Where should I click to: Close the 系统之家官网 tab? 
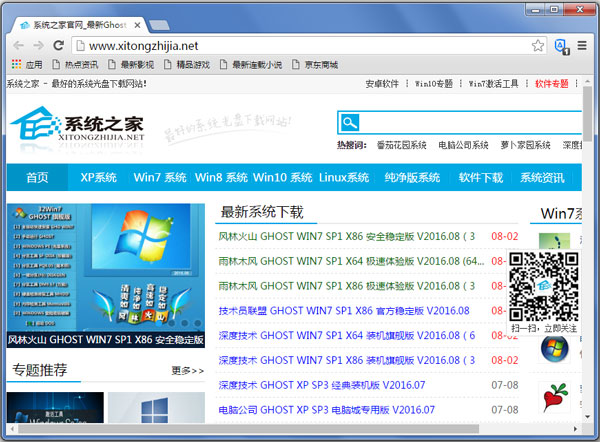click(x=137, y=25)
